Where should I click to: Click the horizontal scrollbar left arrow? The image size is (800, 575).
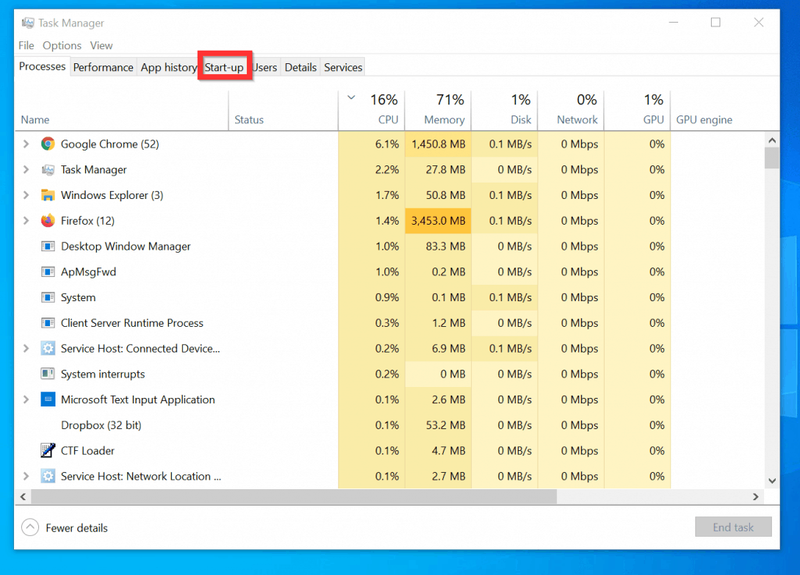coord(23,496)
